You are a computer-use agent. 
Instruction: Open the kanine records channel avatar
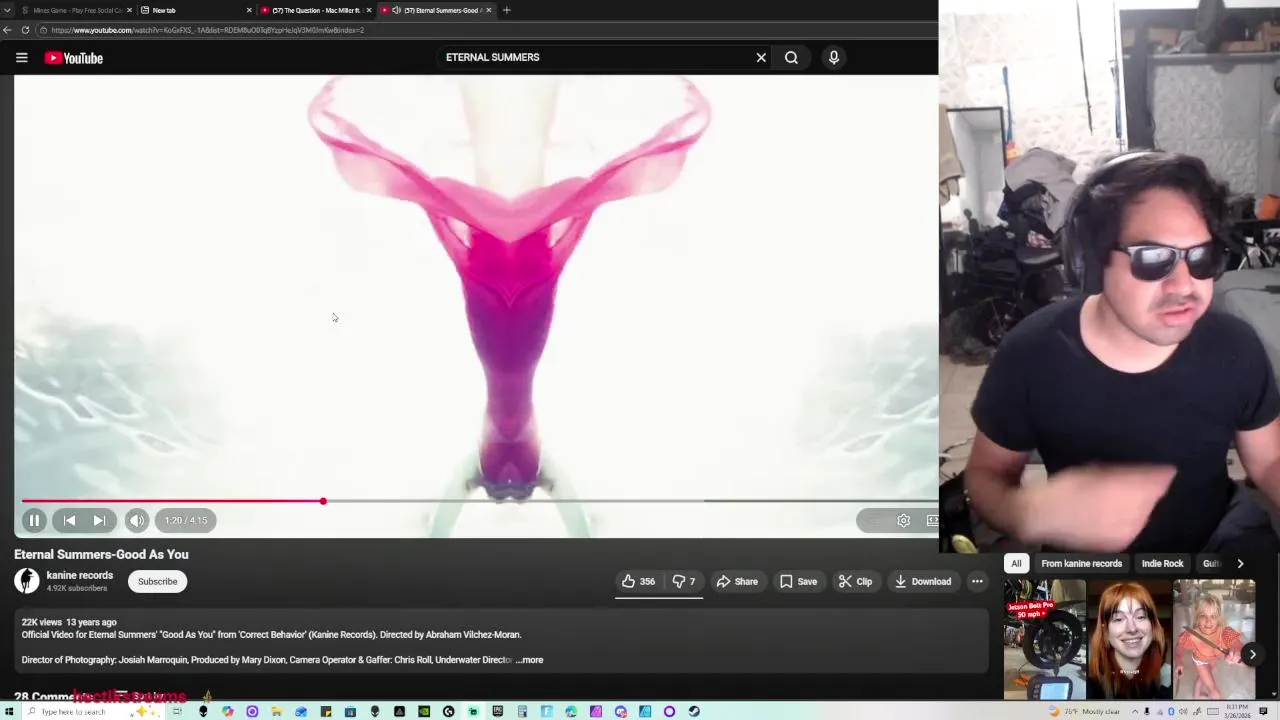(x=27, y=581)
